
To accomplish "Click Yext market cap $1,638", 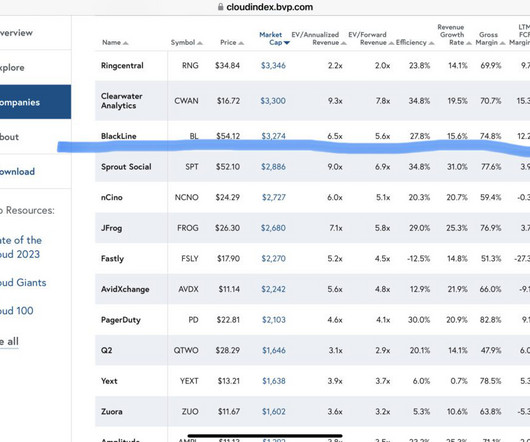I will [x=274, y=381].
